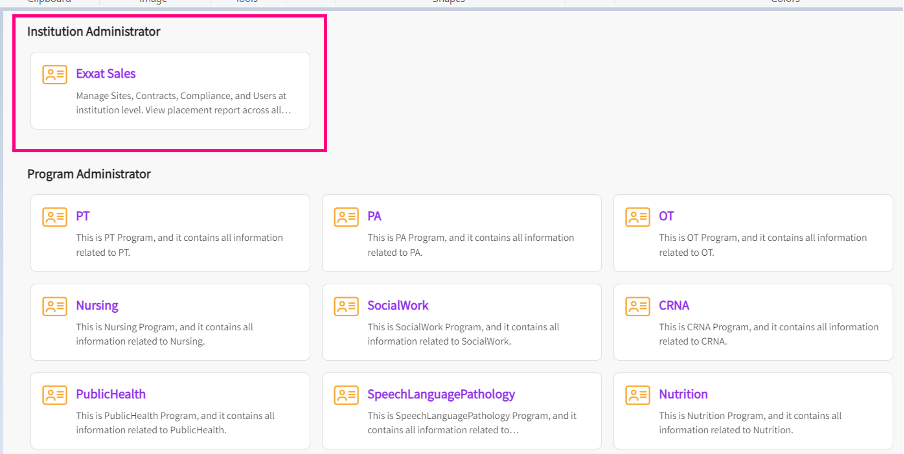
Task: Open the Nursing program title link
Action: (x=97, y=305)
